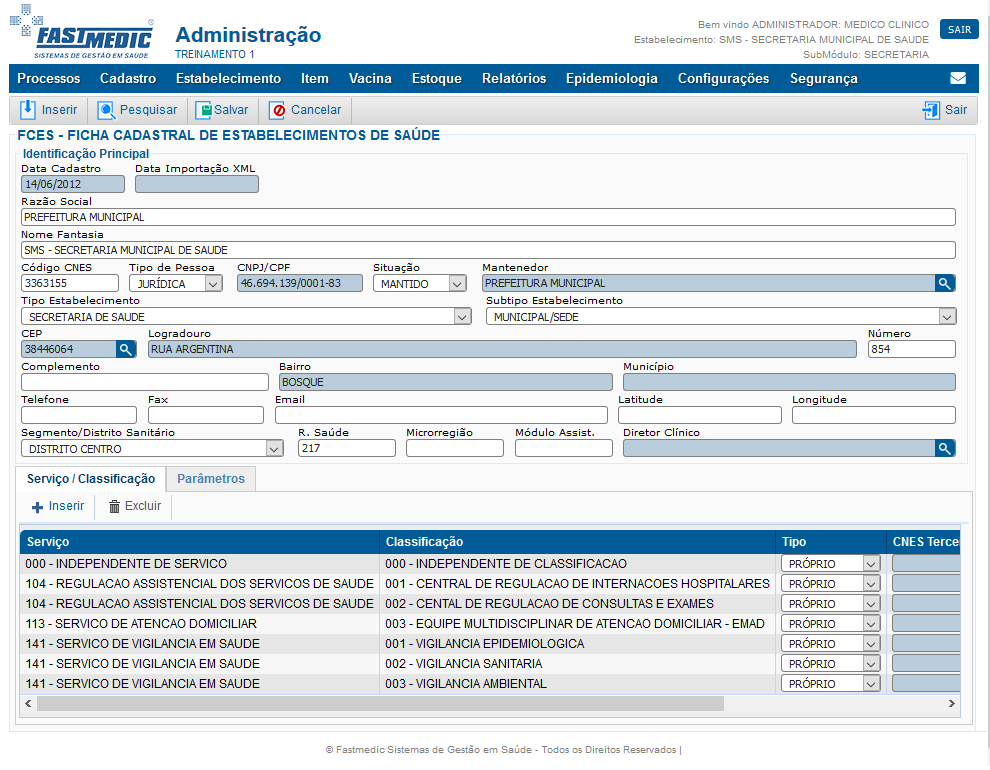Click the plus Inserir service icon
This screenshot has height=770, width=990.
(x=37, y=507)
